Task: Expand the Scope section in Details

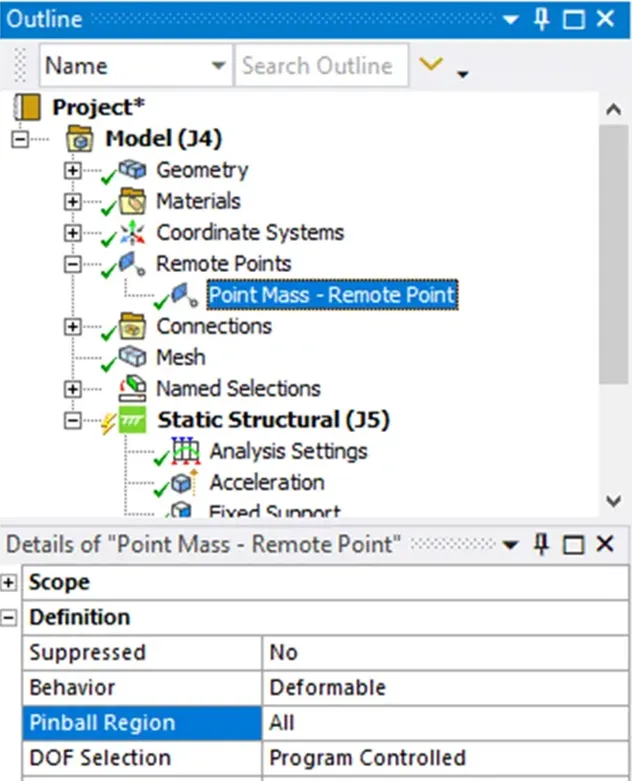Action: [8, 582]
